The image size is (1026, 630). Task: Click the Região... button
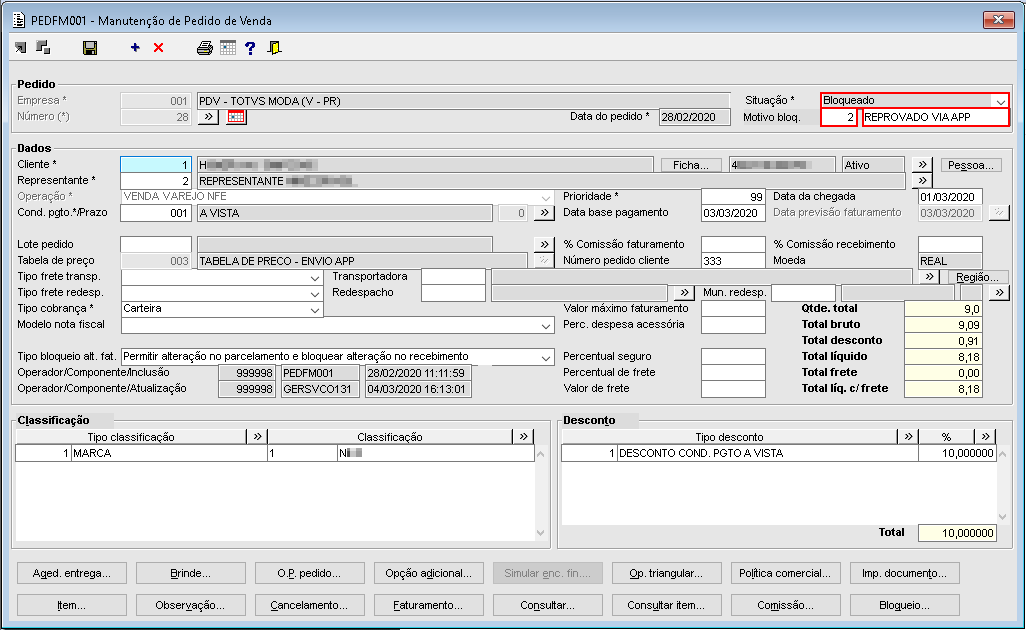(978, 277)
